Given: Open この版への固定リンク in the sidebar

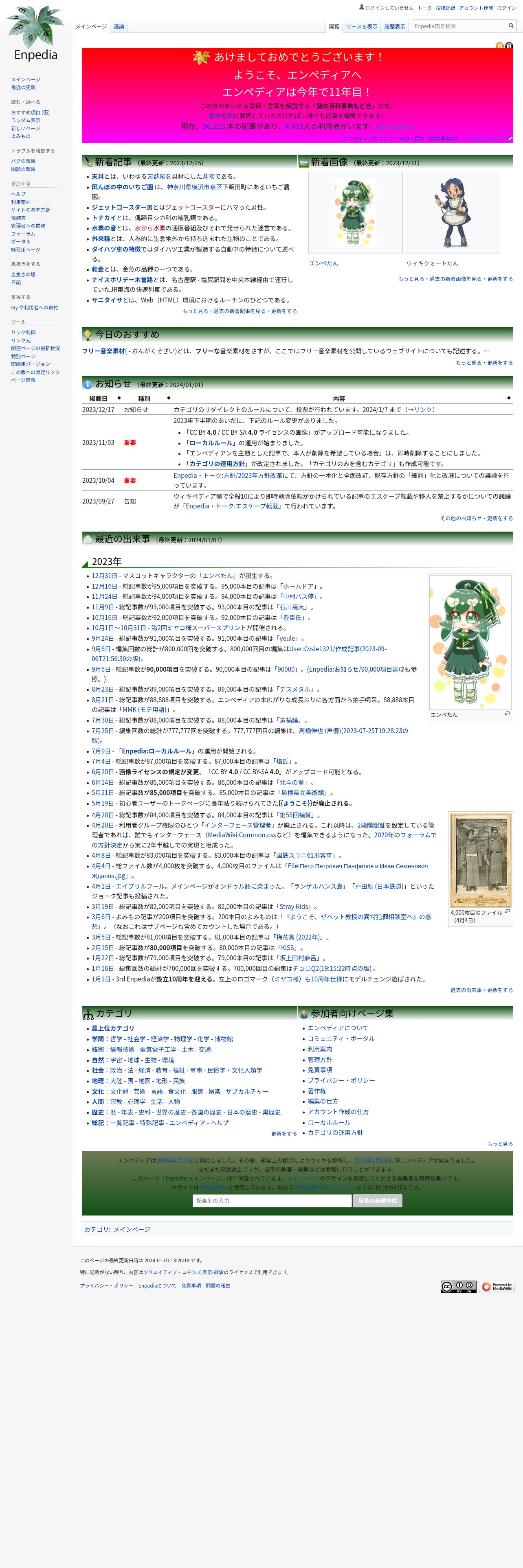Looking at the screenshot, I should pos(35,372).
